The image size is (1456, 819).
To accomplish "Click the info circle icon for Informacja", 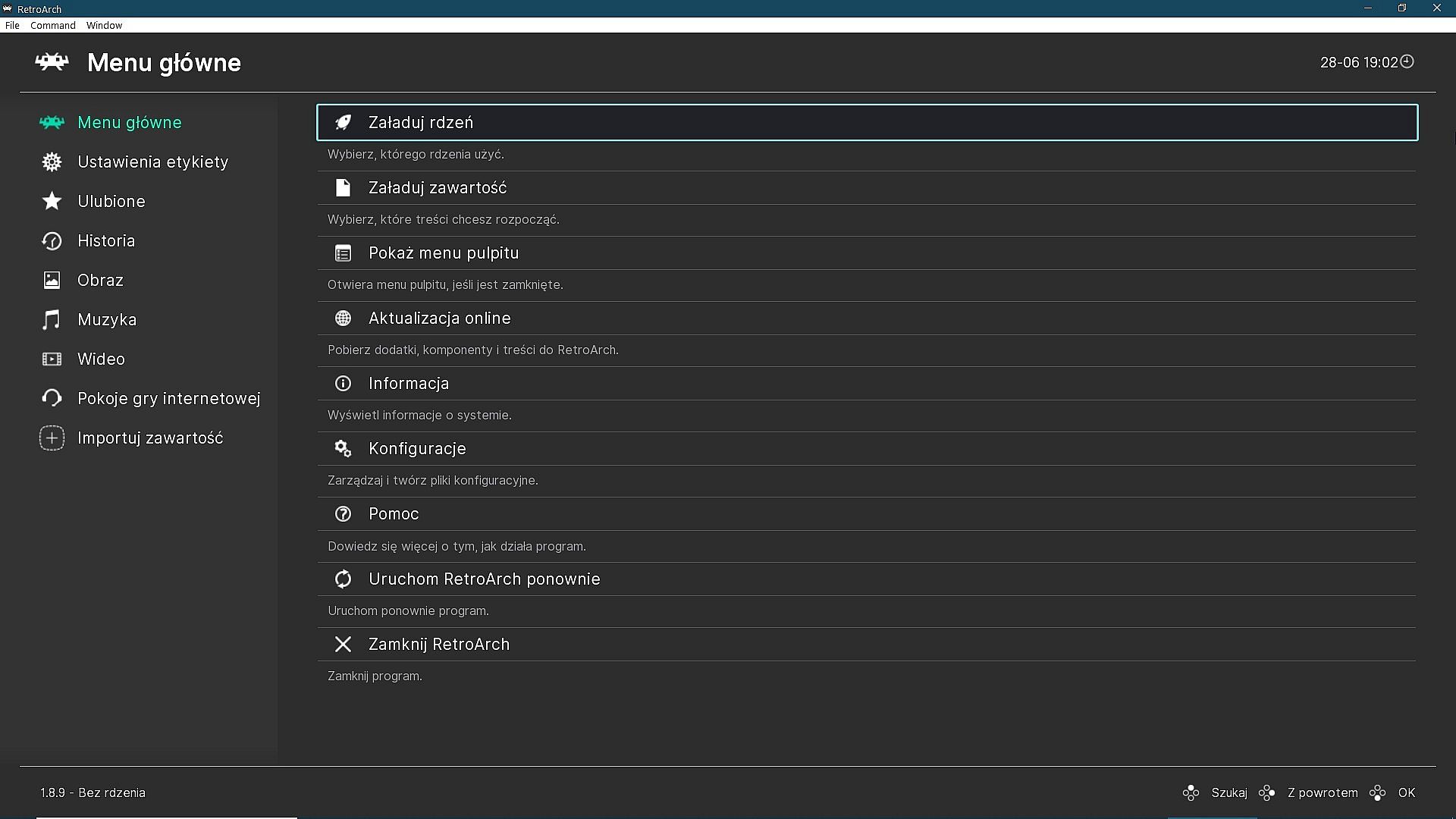I will pyautogui.click(x=343, y=383).
